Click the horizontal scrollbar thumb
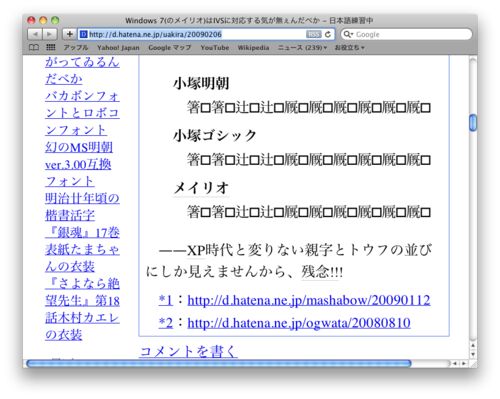This screenshot has height=399, width=500. [219, 363]
